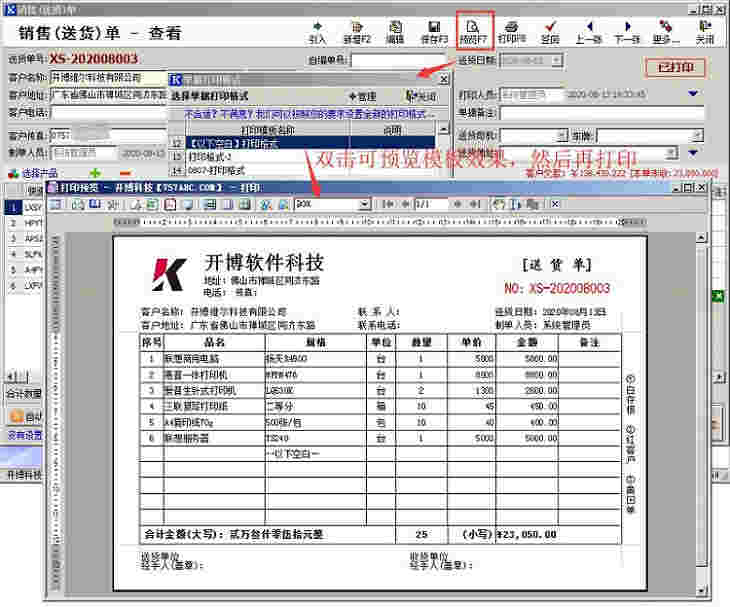
Task: Go to previous order with 上一张
Action: (589, 32)
